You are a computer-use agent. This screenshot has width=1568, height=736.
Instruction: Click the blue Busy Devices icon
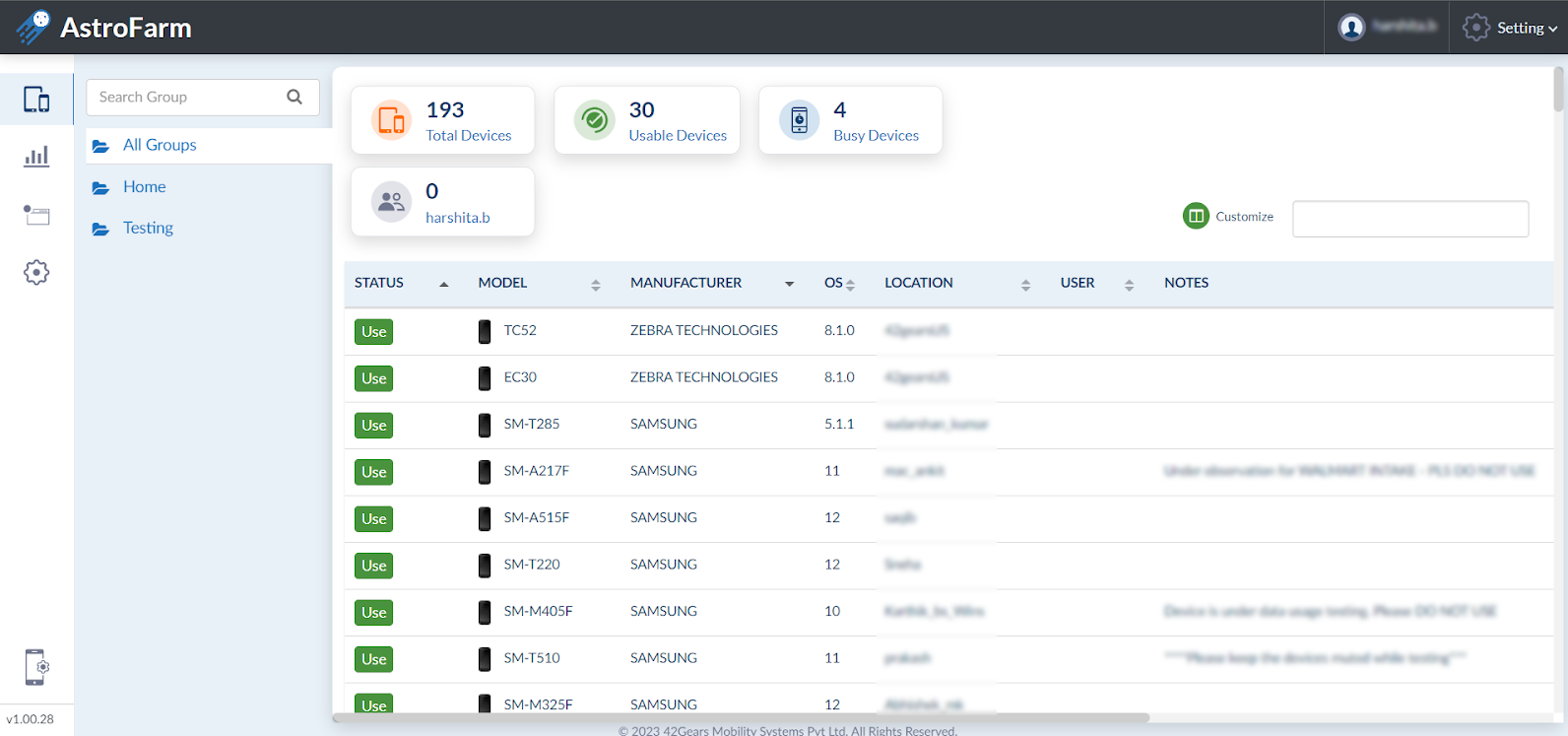(x=799, y=120)
